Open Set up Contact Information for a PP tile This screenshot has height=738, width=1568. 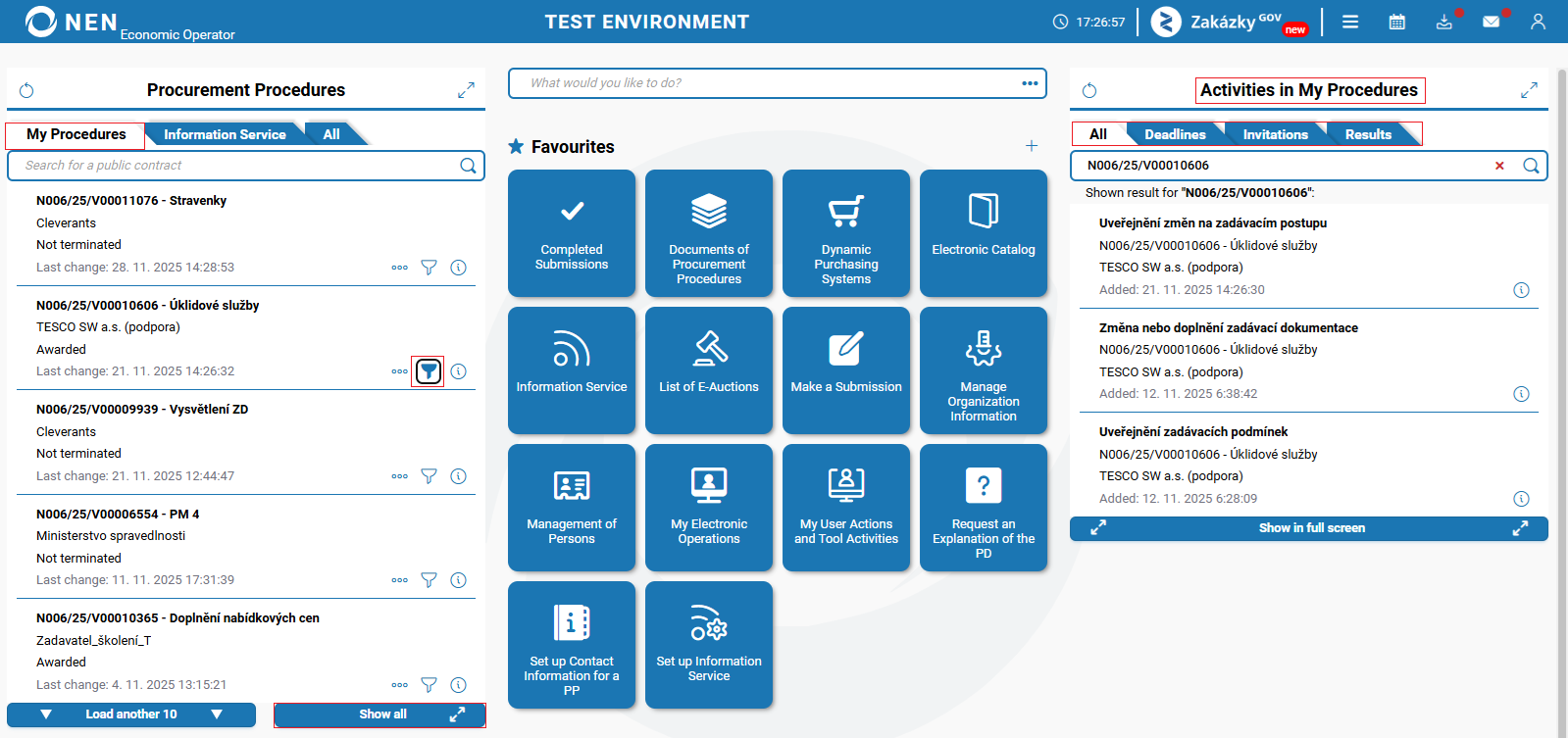(x=572, y=645)
